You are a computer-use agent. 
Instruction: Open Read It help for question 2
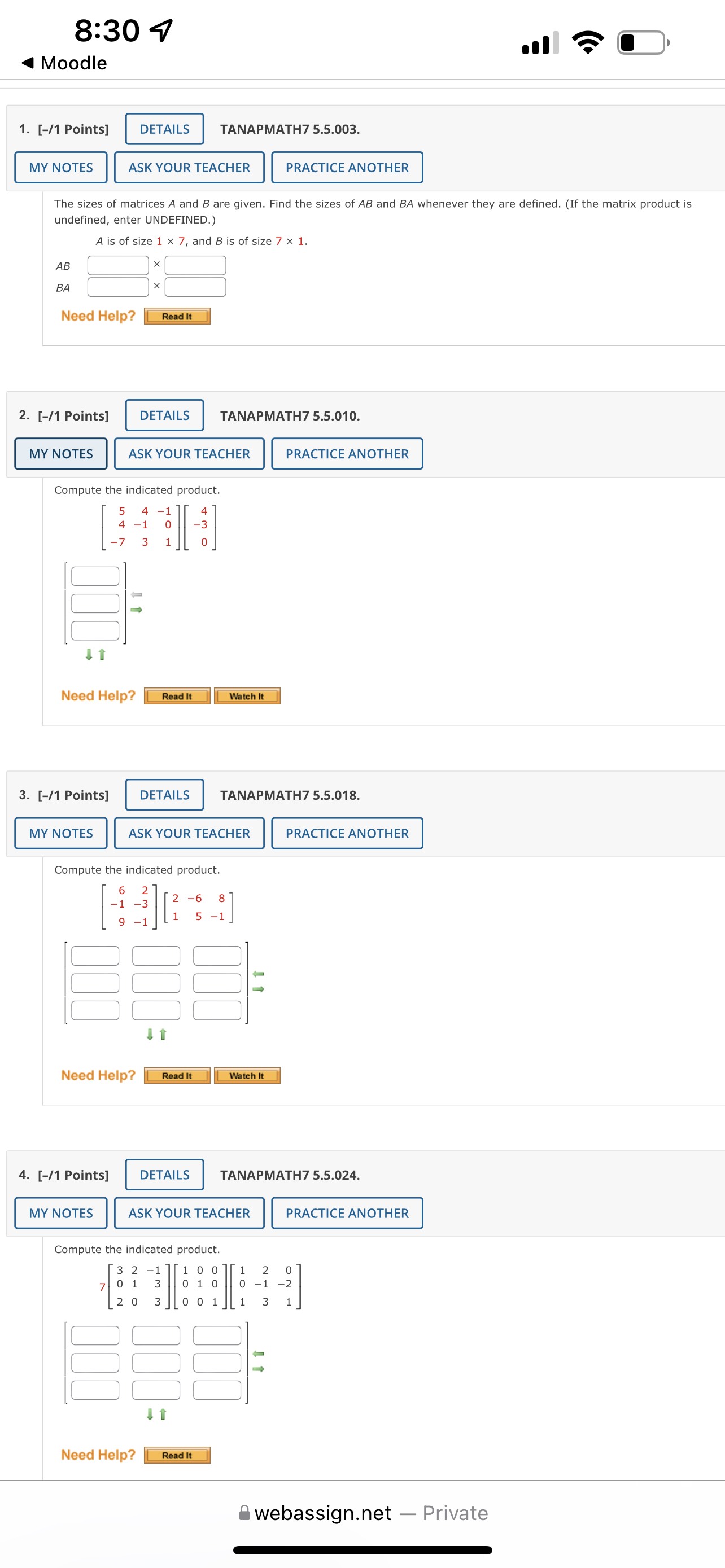pyautogui.click(x=177, y=697)
